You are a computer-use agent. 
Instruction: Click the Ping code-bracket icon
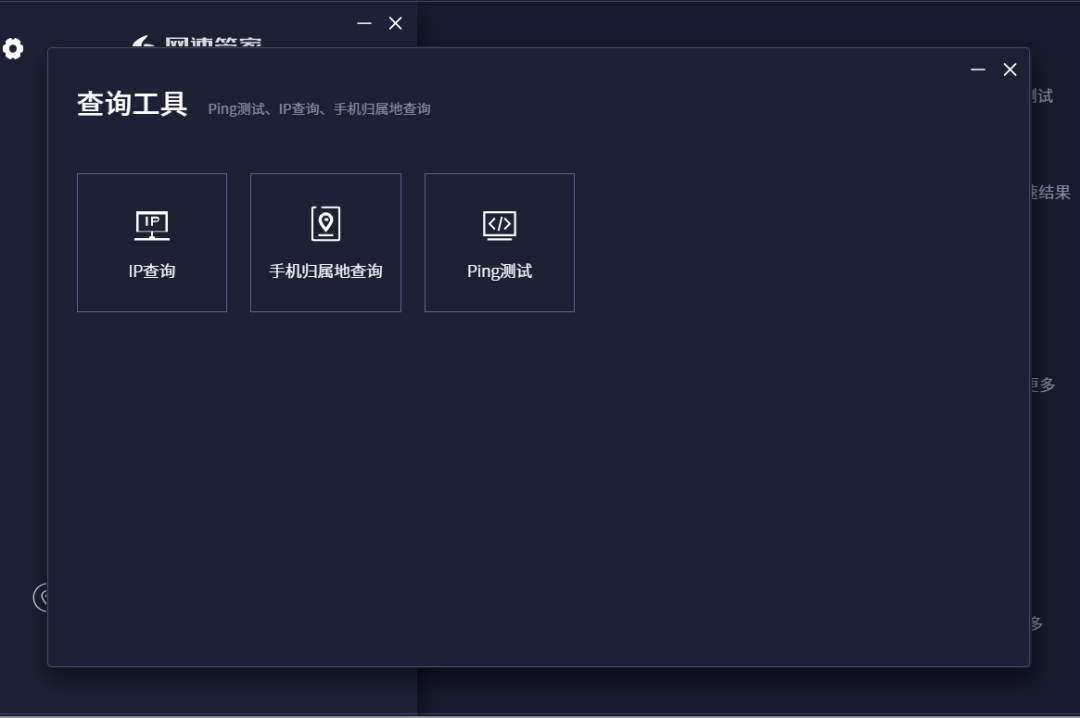499,225
